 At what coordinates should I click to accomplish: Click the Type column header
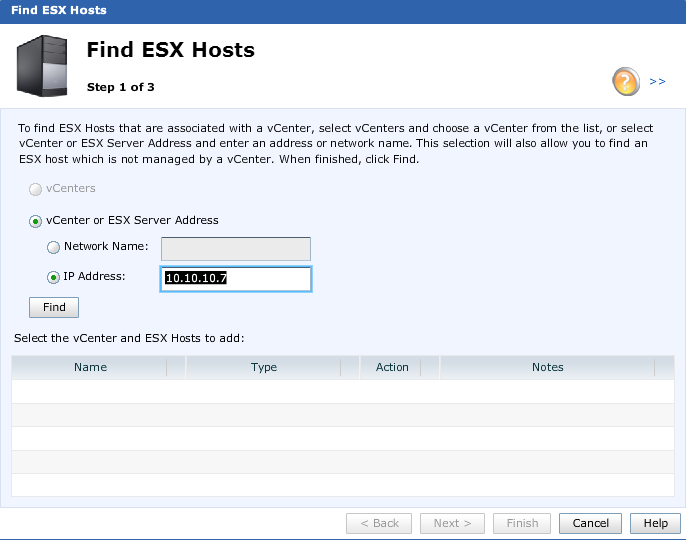[x=264, y=367]
